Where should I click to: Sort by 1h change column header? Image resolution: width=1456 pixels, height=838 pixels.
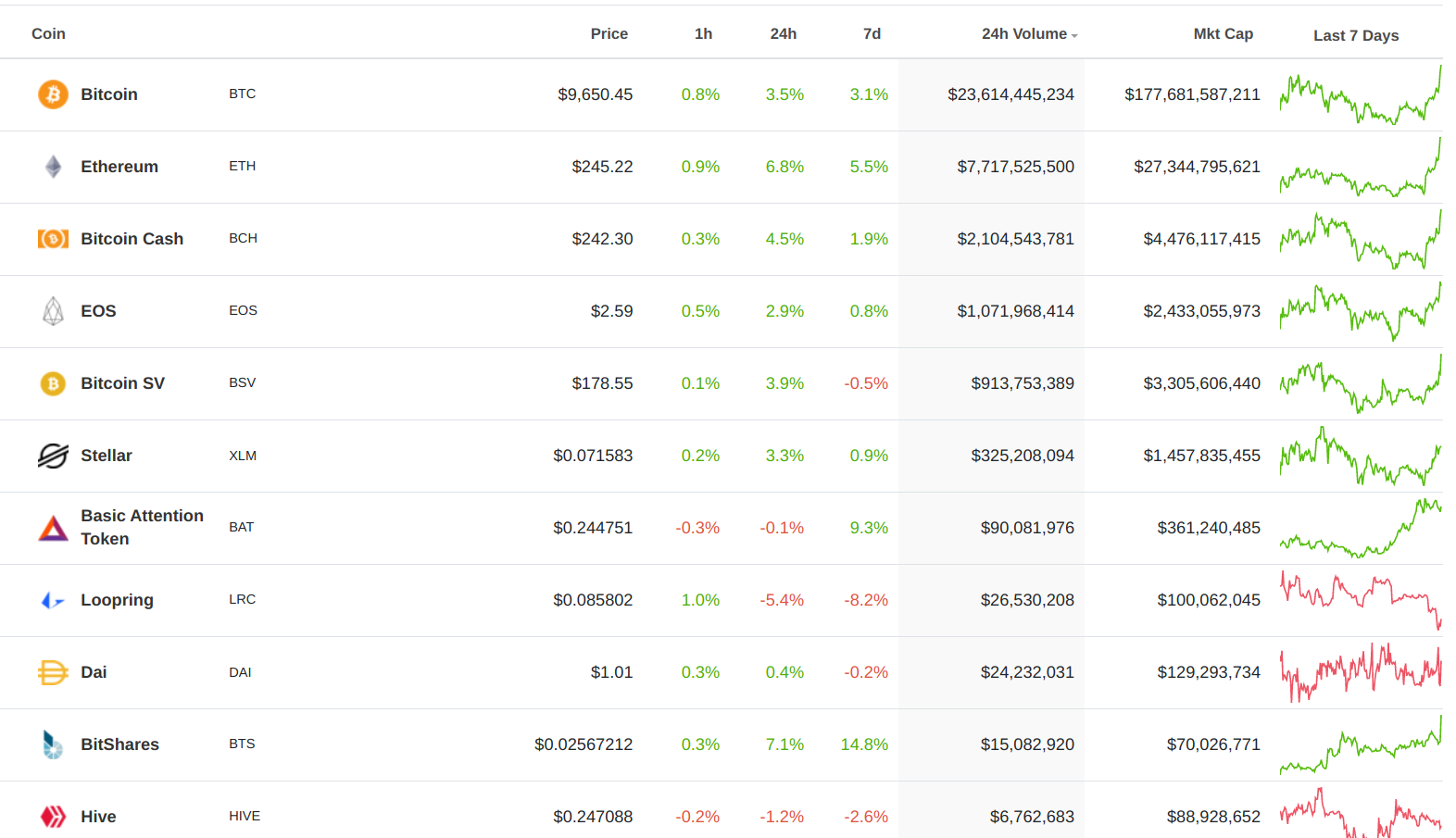tap(703, 34)
